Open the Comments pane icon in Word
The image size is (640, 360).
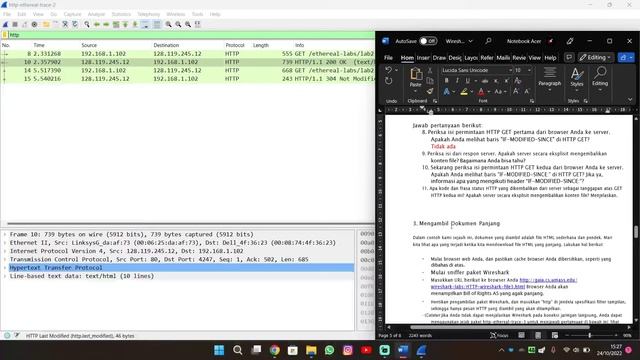569,58
